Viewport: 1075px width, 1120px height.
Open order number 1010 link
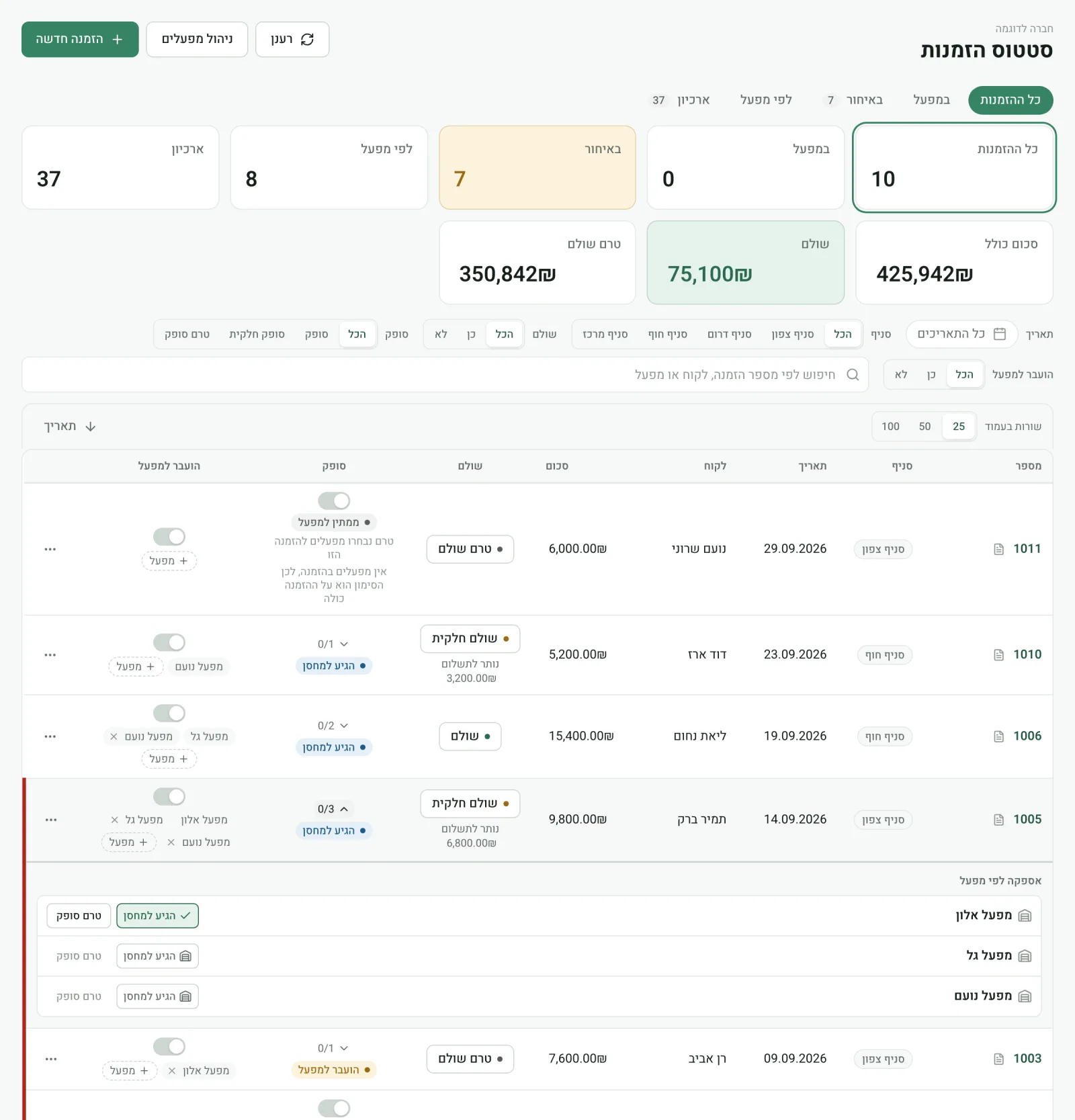pyautogui.click(x=1027, y=654)
